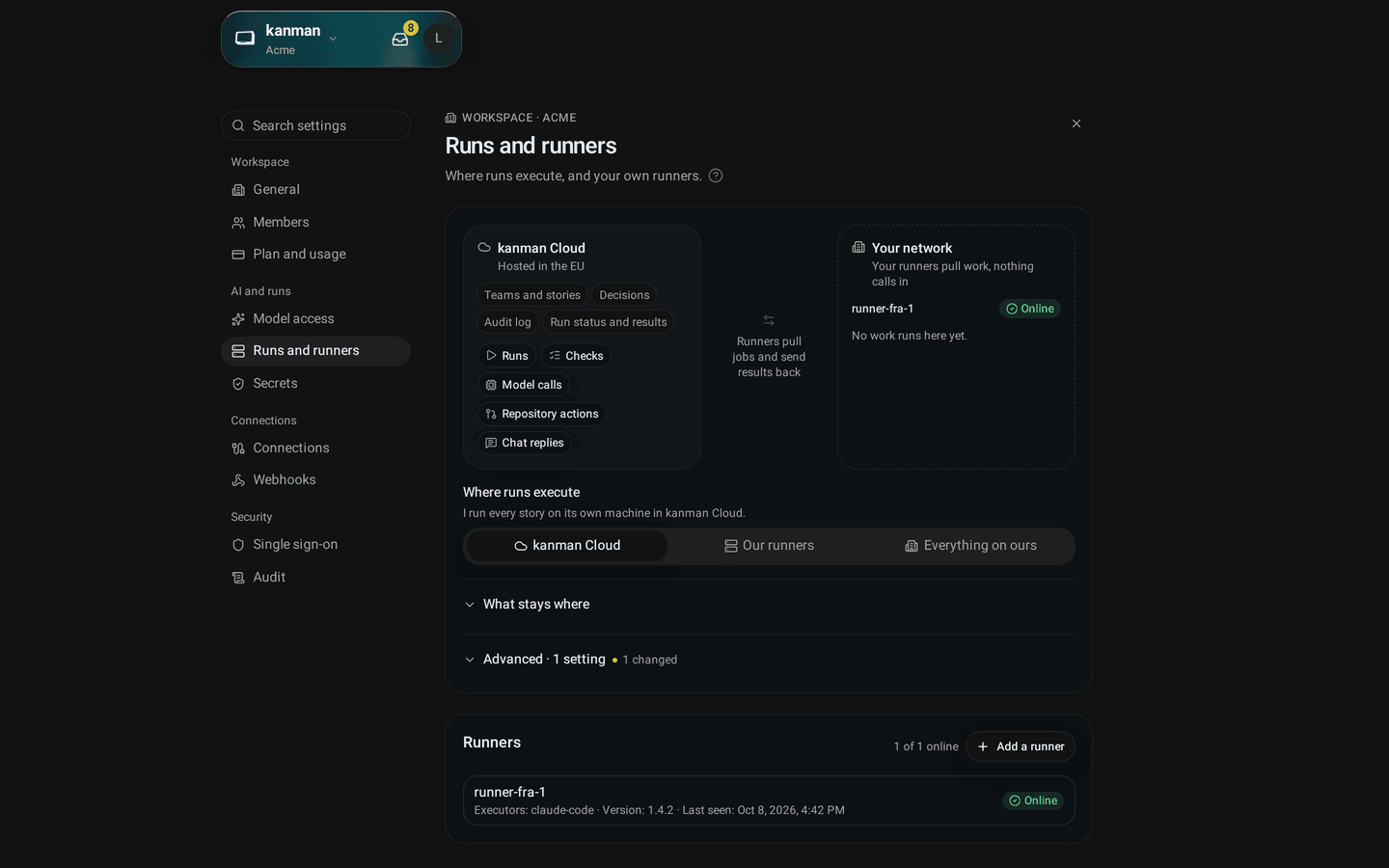Click the Decisions tag
The width and height of the screenshot is (1389, 868).
pos(624,295)
